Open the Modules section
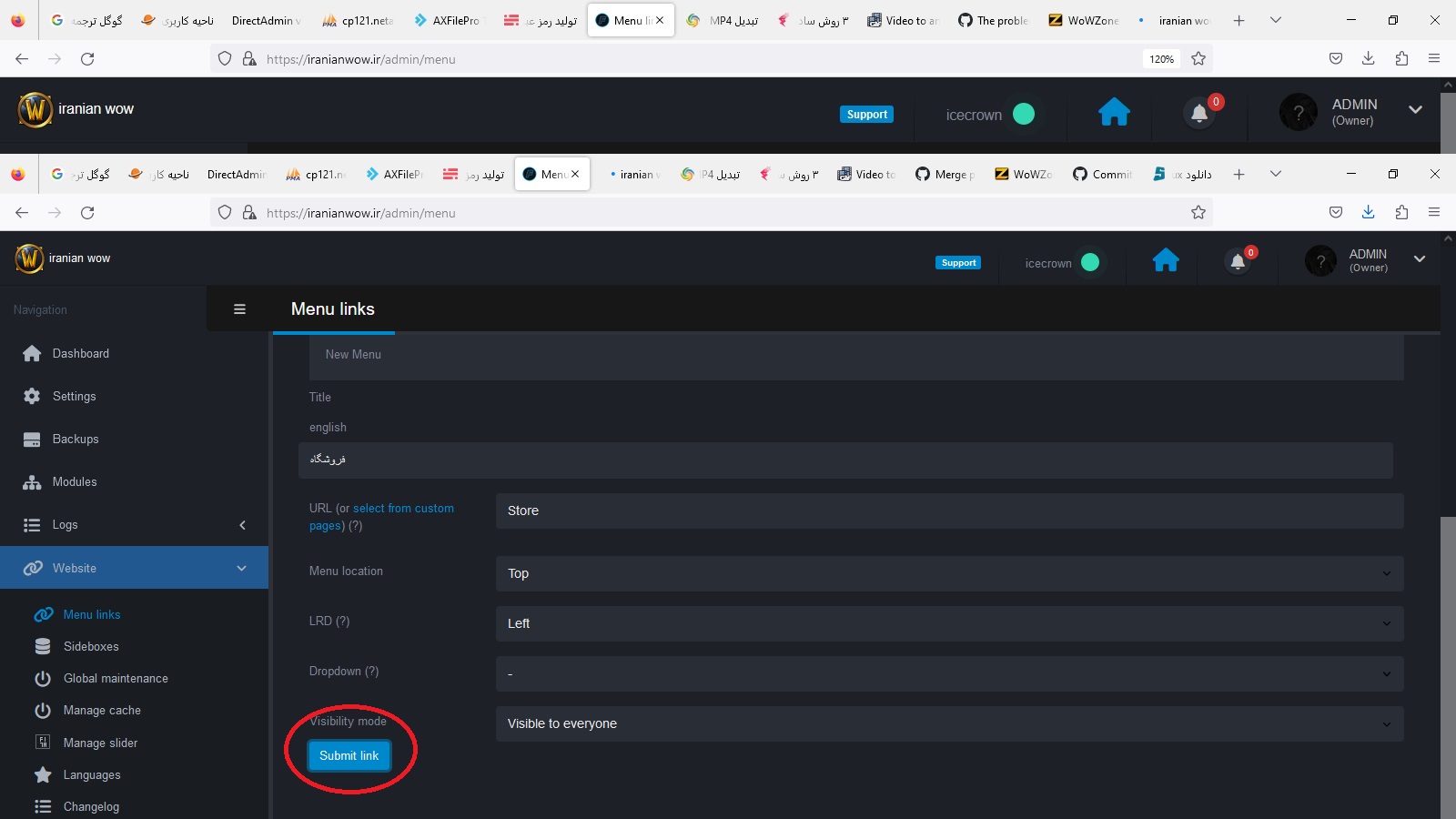This screenshot has height=819, width=1456. [74, 481]
